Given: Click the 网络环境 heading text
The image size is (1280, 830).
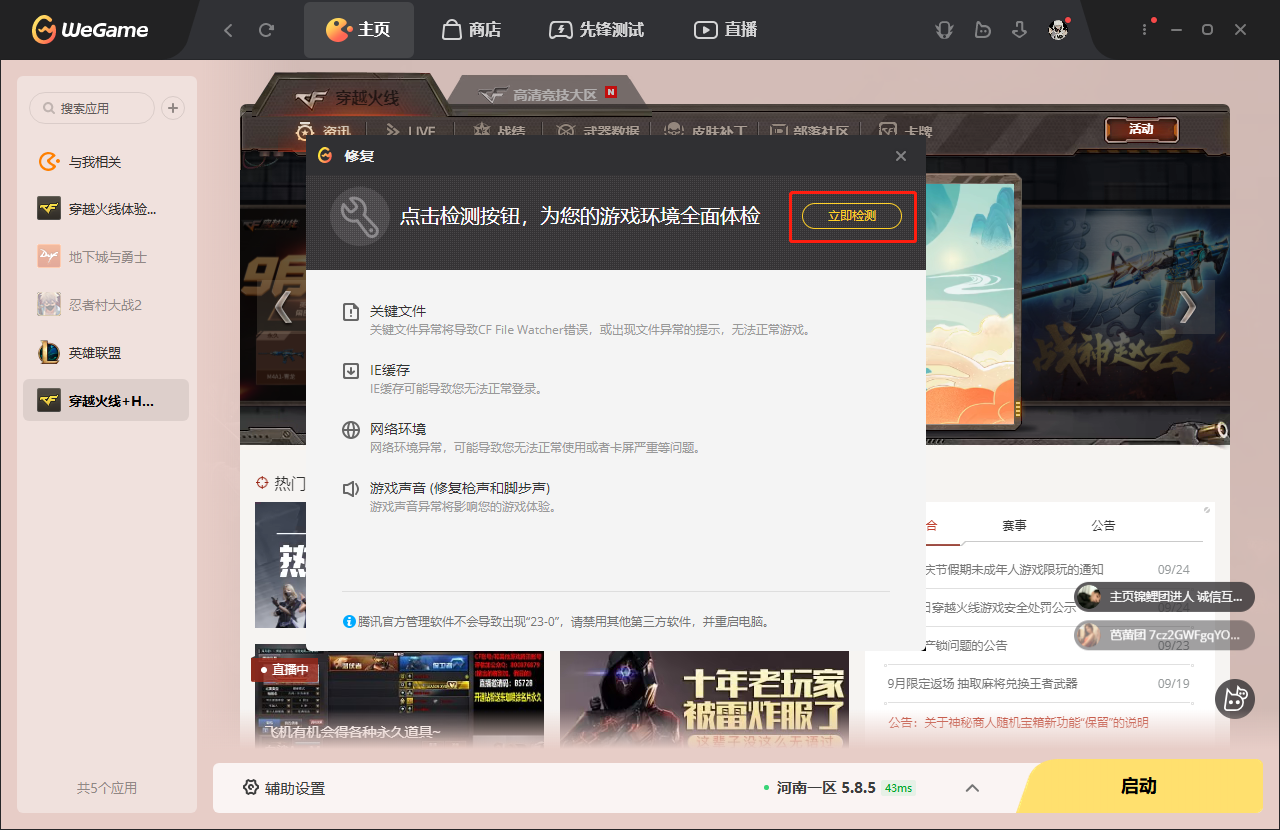Looking at the screenshot, I should click(x=398, y=429).
